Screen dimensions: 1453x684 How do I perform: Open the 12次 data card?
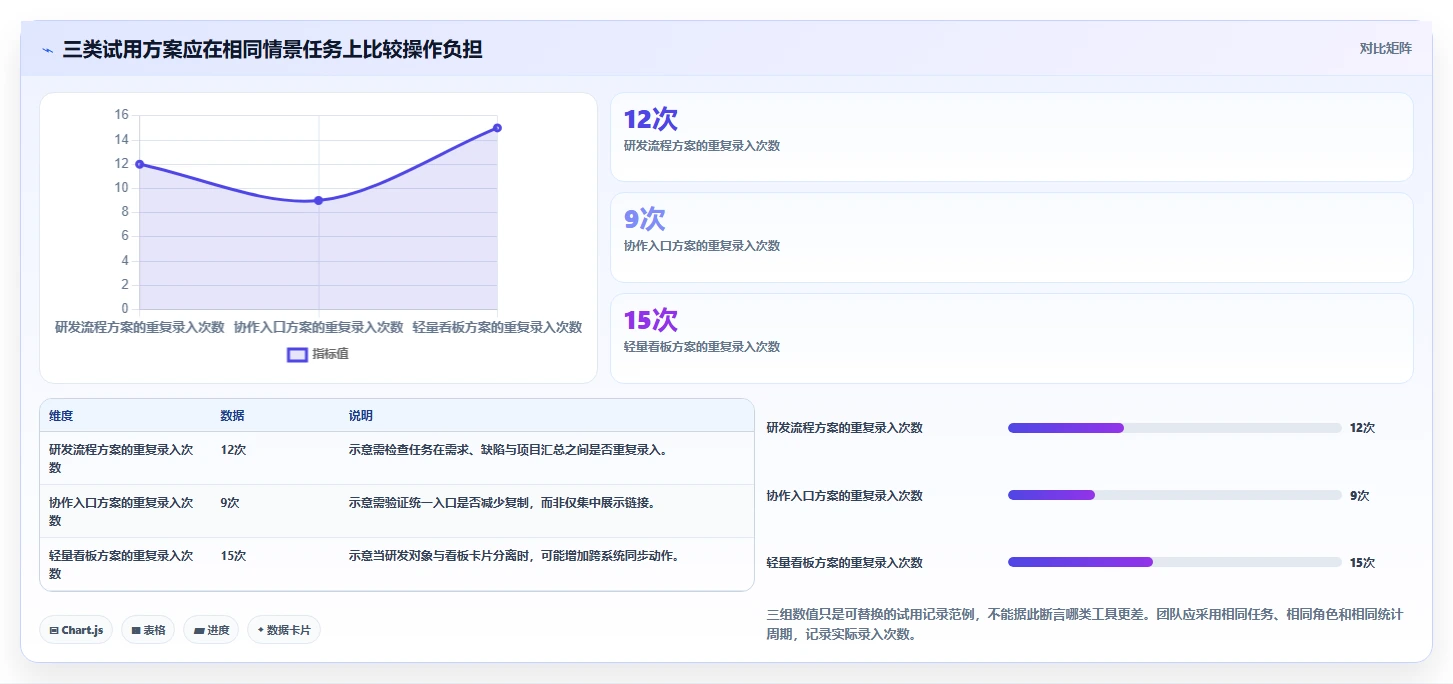1012,137
